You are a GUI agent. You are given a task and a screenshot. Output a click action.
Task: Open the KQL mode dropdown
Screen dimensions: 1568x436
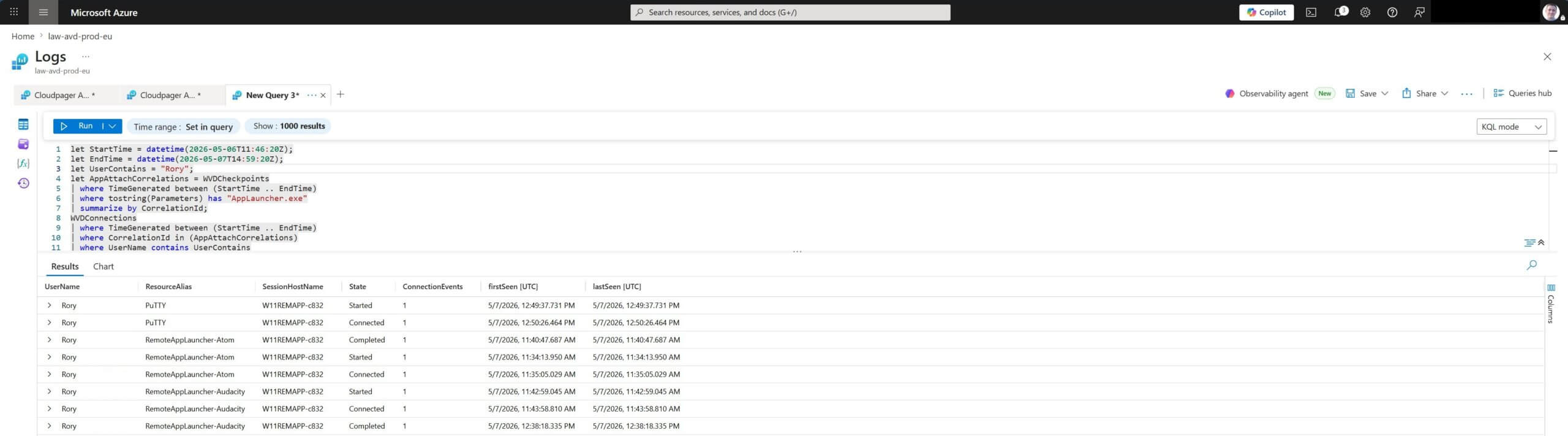tap(1511, 127)
